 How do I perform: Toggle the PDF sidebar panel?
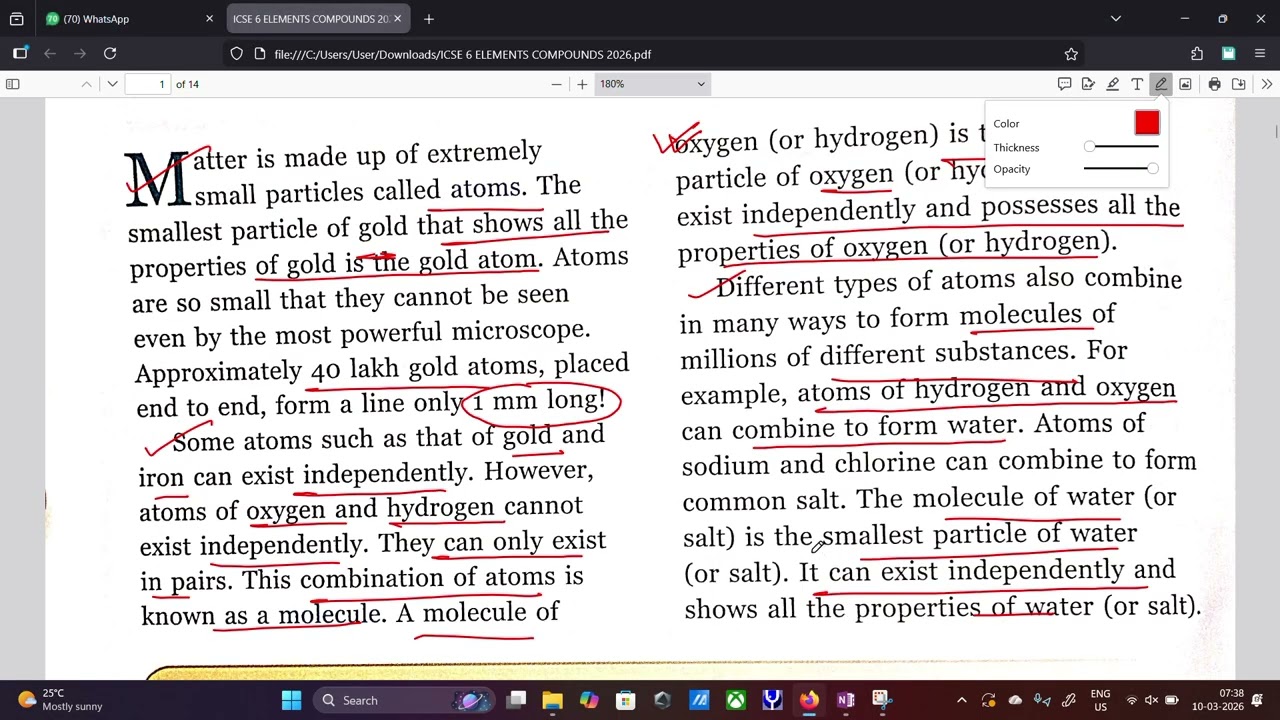pyautogui.click(x=13, y=84)
